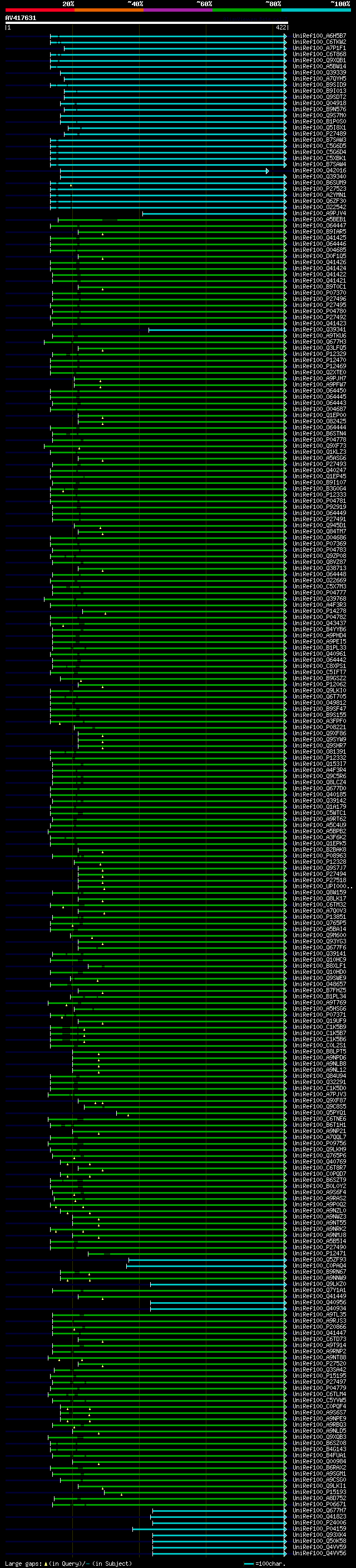Select hit label UniRef100_B1P0S0
Image resolution: width=356 pixels, height=1568 pixels.
tap(319, 121)
